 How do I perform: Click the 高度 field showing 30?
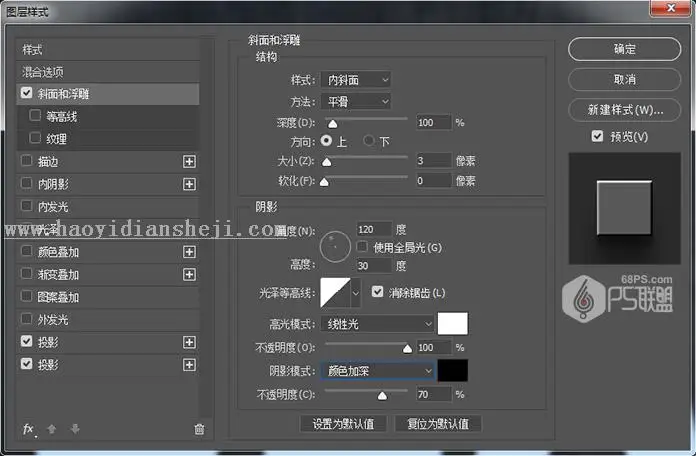click(x=374, y=266)
